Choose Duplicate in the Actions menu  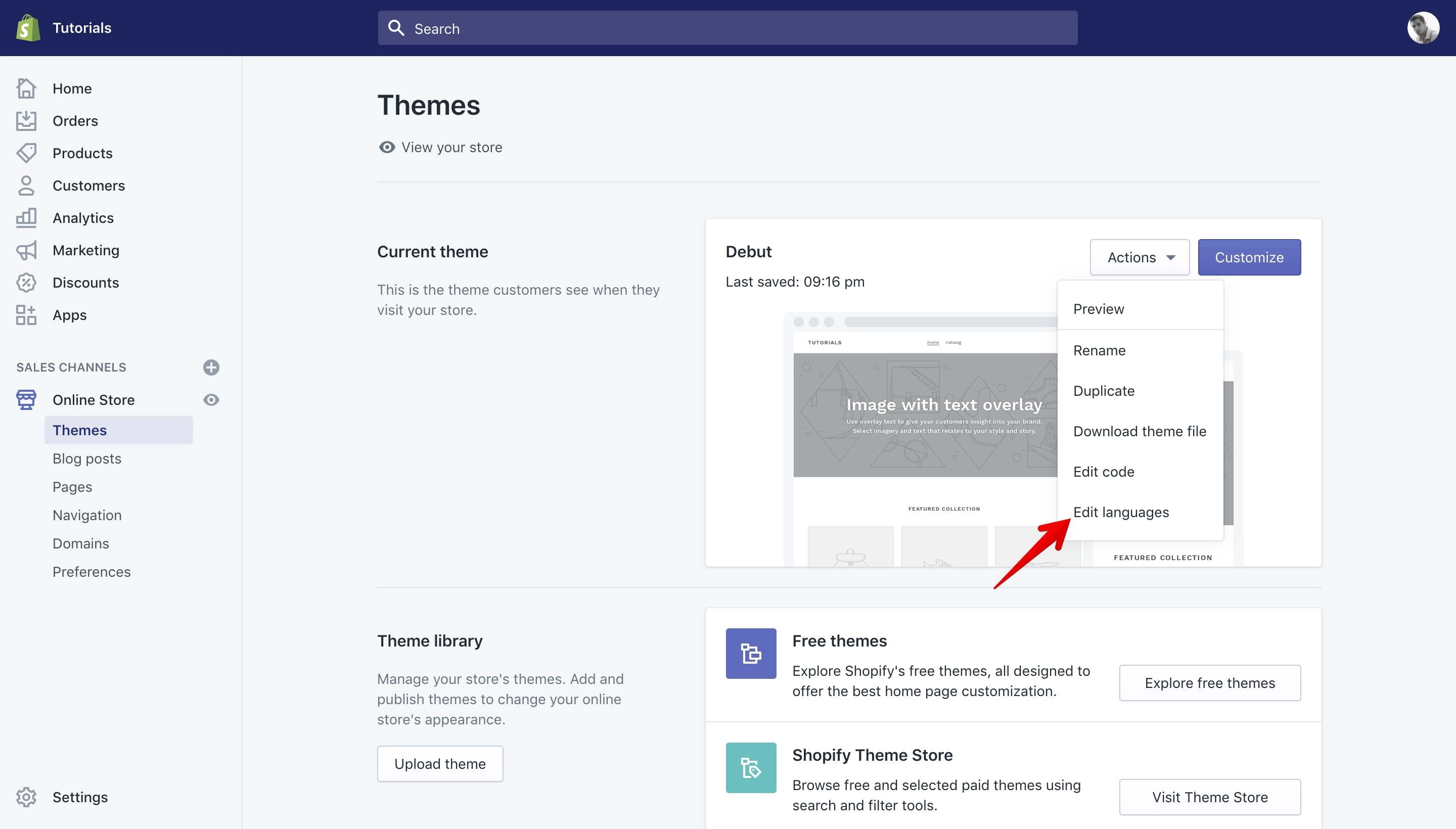[x=1141, y=391]
